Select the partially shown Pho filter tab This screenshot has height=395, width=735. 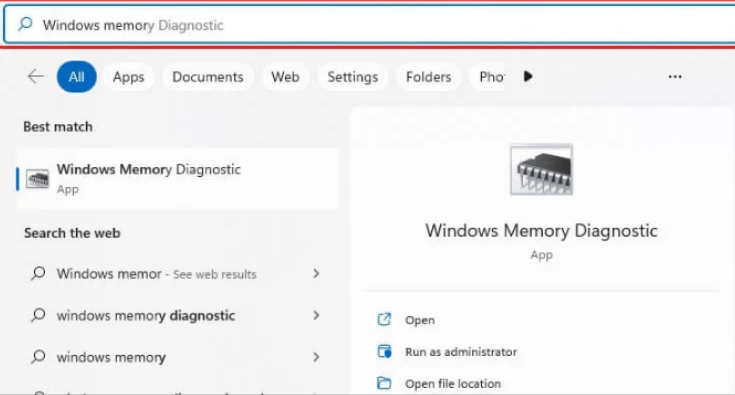[x=488, y=77]
